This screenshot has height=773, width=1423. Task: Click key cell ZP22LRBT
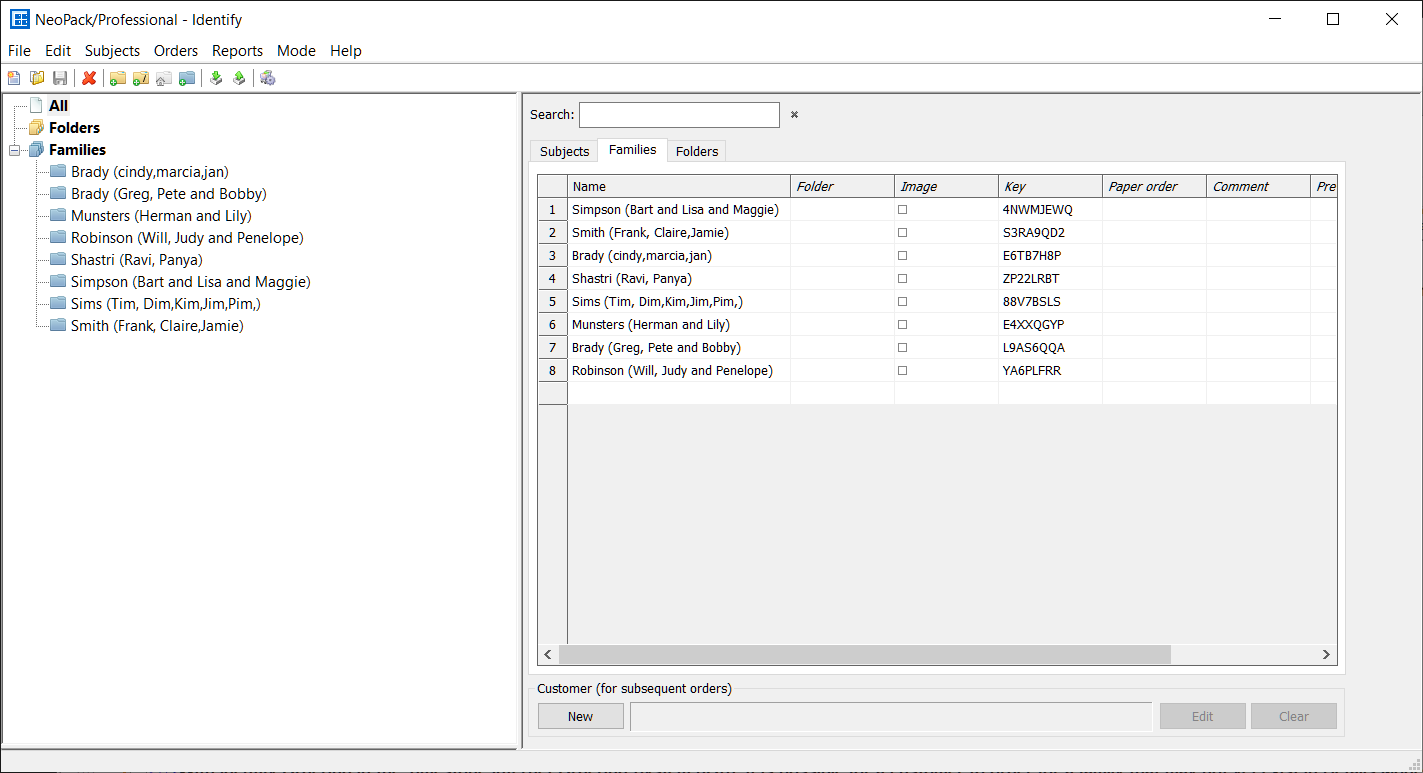(x=1050, y=279)
